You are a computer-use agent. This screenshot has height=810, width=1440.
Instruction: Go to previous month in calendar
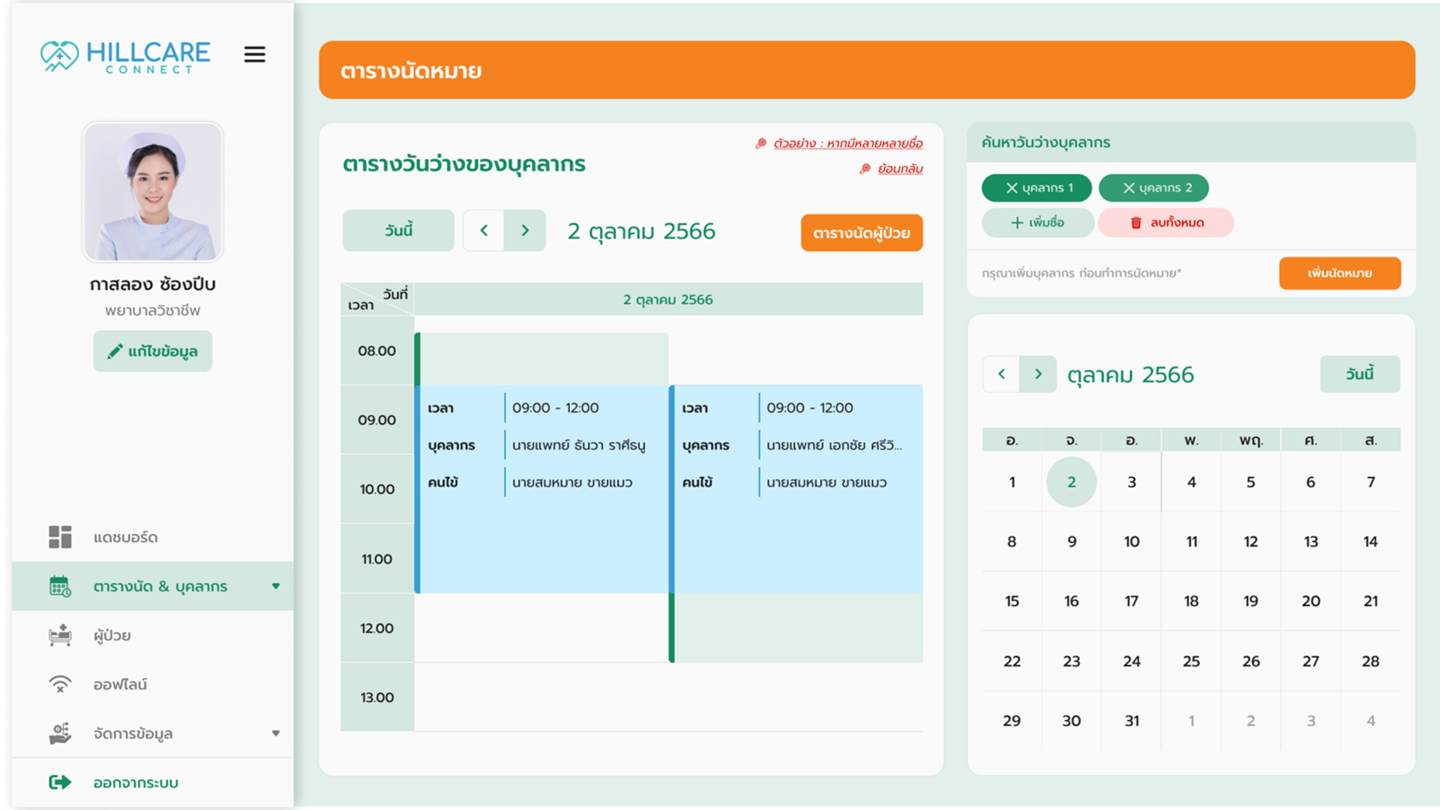(1001, 374)
